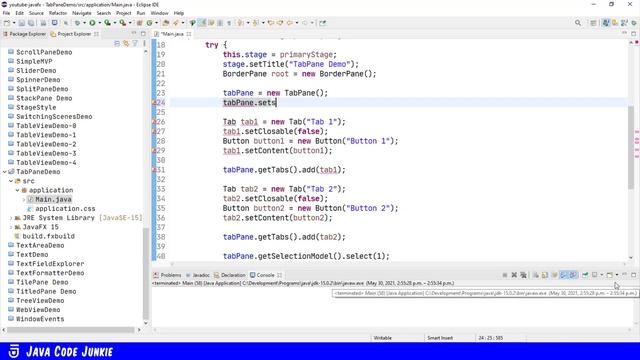Click the Coverage run icon in toolbar

point(107,23)
